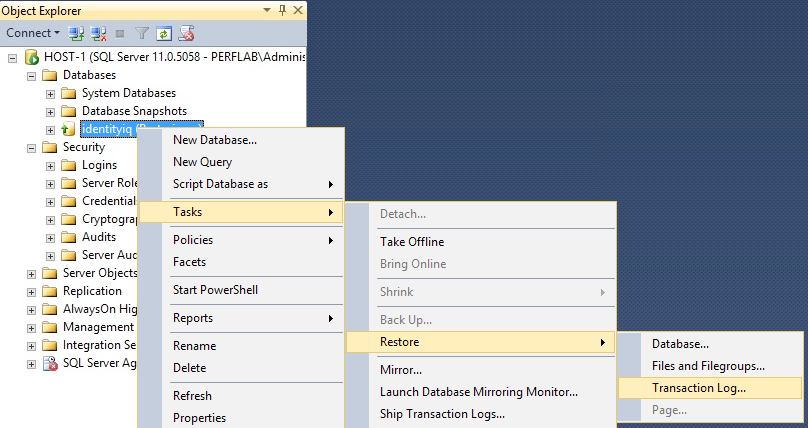Expand the identityiq database node
This screenshot has width=808, height=428.
click(x=50, y=130)
